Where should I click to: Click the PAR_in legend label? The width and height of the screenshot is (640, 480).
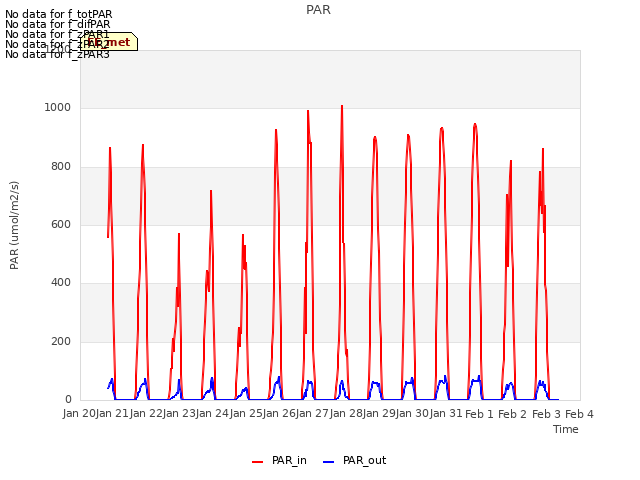coord(289,460)
